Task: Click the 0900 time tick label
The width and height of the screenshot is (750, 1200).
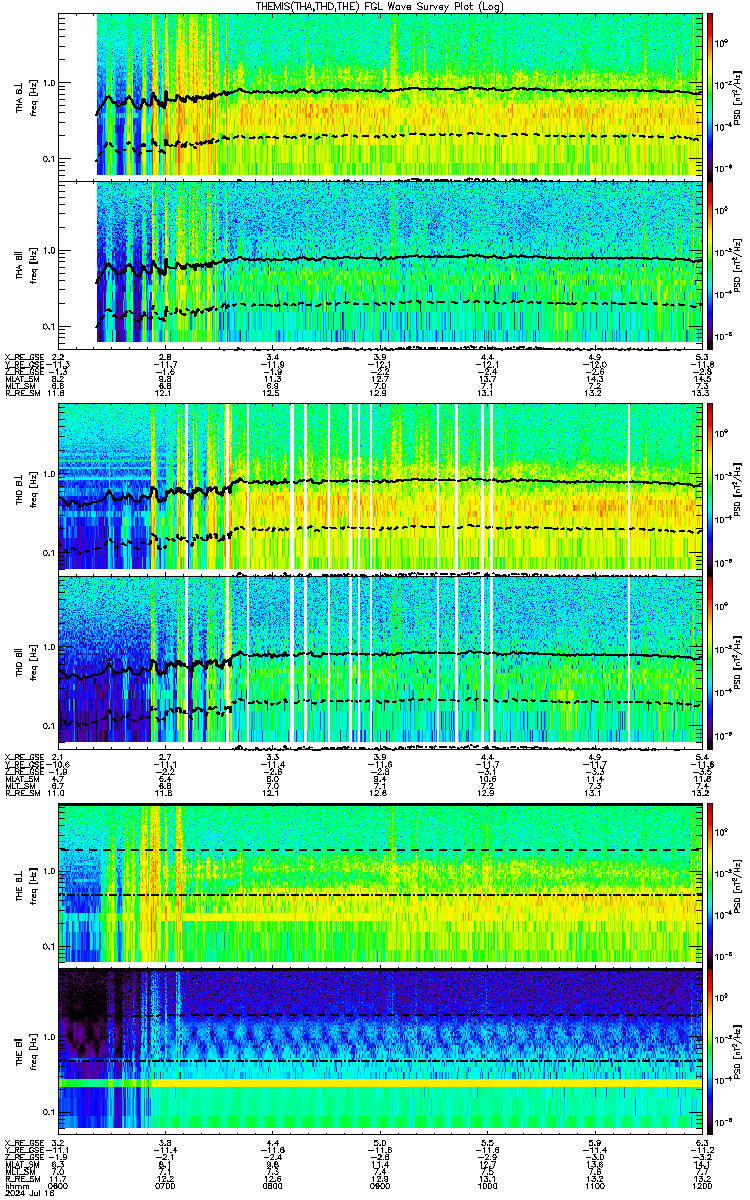Action: coord(381,1184)
